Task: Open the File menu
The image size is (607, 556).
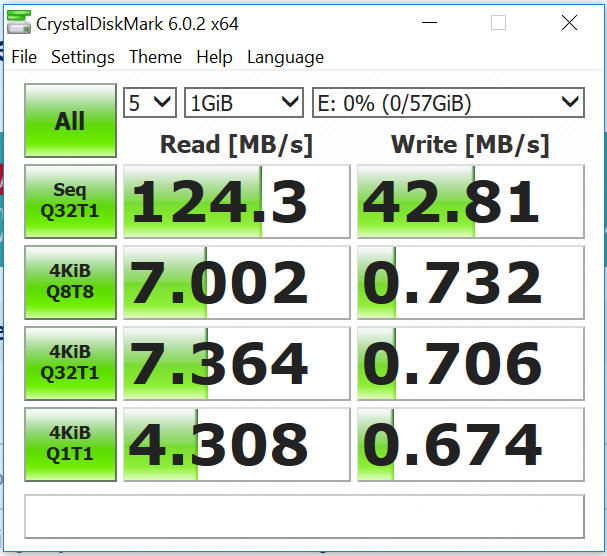Action: pos(24,57)
